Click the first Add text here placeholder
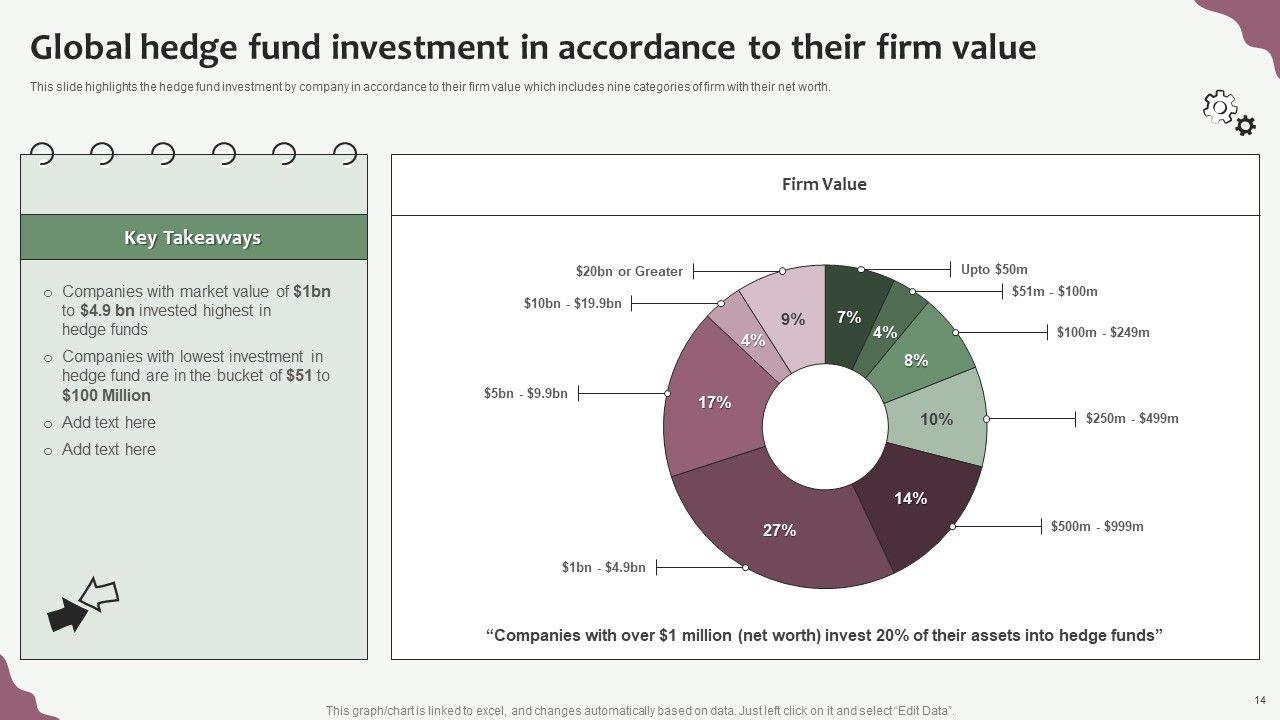The height and width of the screenshot is (720, 1280). pos(109,422)
